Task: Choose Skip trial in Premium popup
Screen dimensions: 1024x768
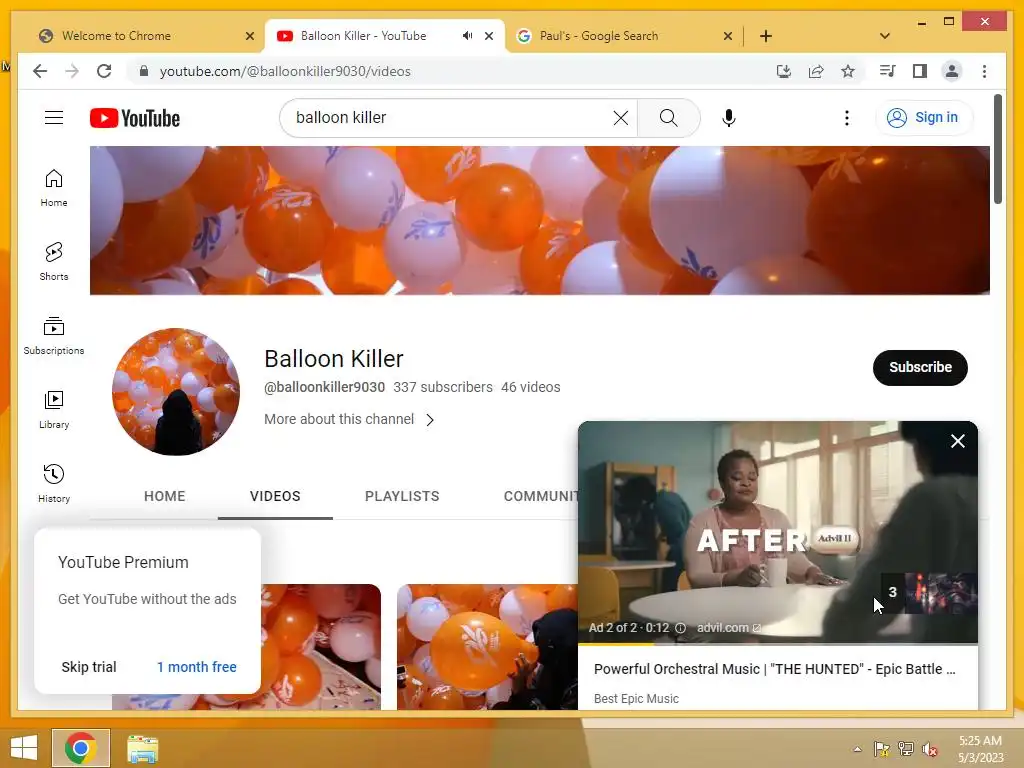Action: click(x=89, y=667)
